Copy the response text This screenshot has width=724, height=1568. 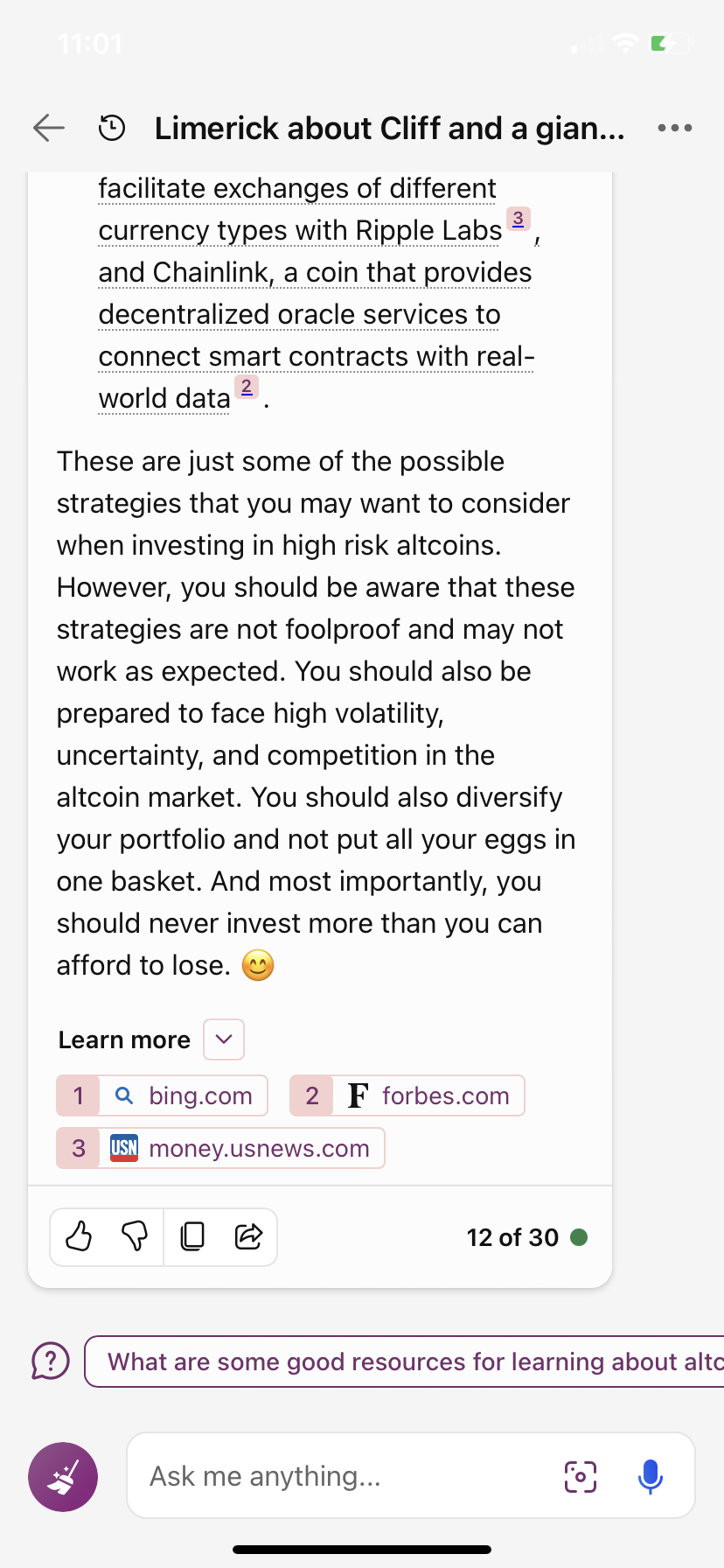[192, 1236]
